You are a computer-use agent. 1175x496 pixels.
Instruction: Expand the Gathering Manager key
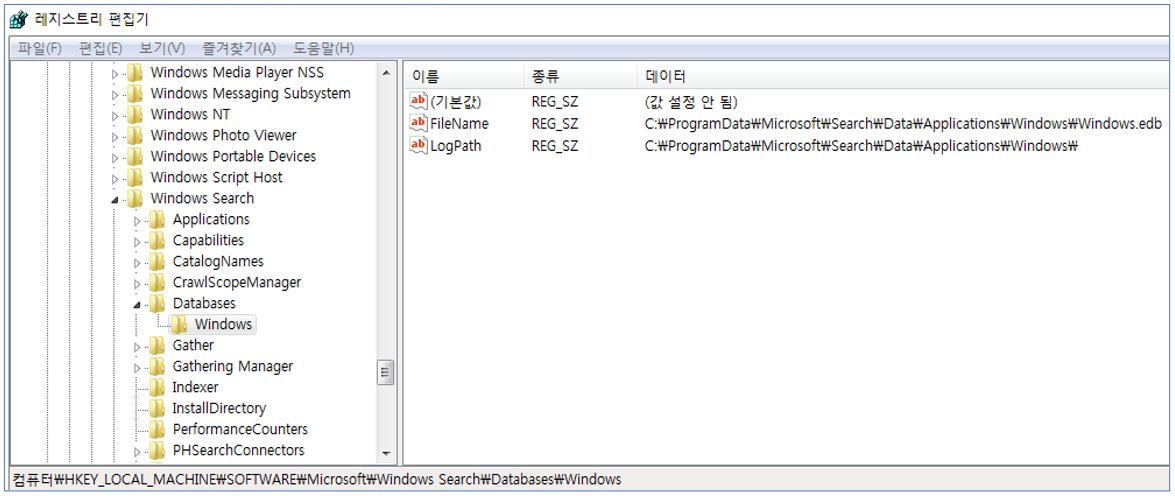click(136, 367)
